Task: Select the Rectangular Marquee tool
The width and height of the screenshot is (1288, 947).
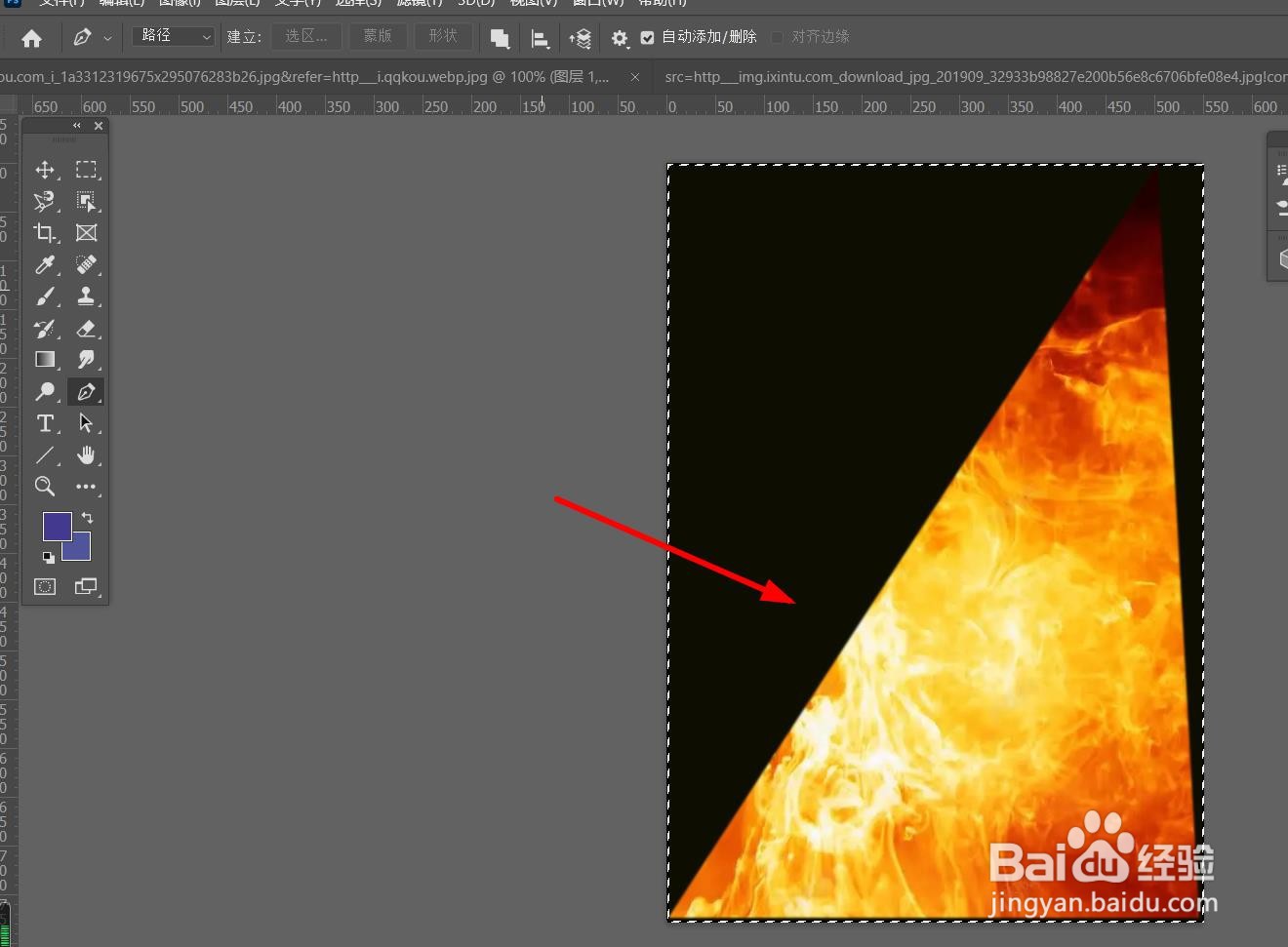Action: tap(86, 170)
